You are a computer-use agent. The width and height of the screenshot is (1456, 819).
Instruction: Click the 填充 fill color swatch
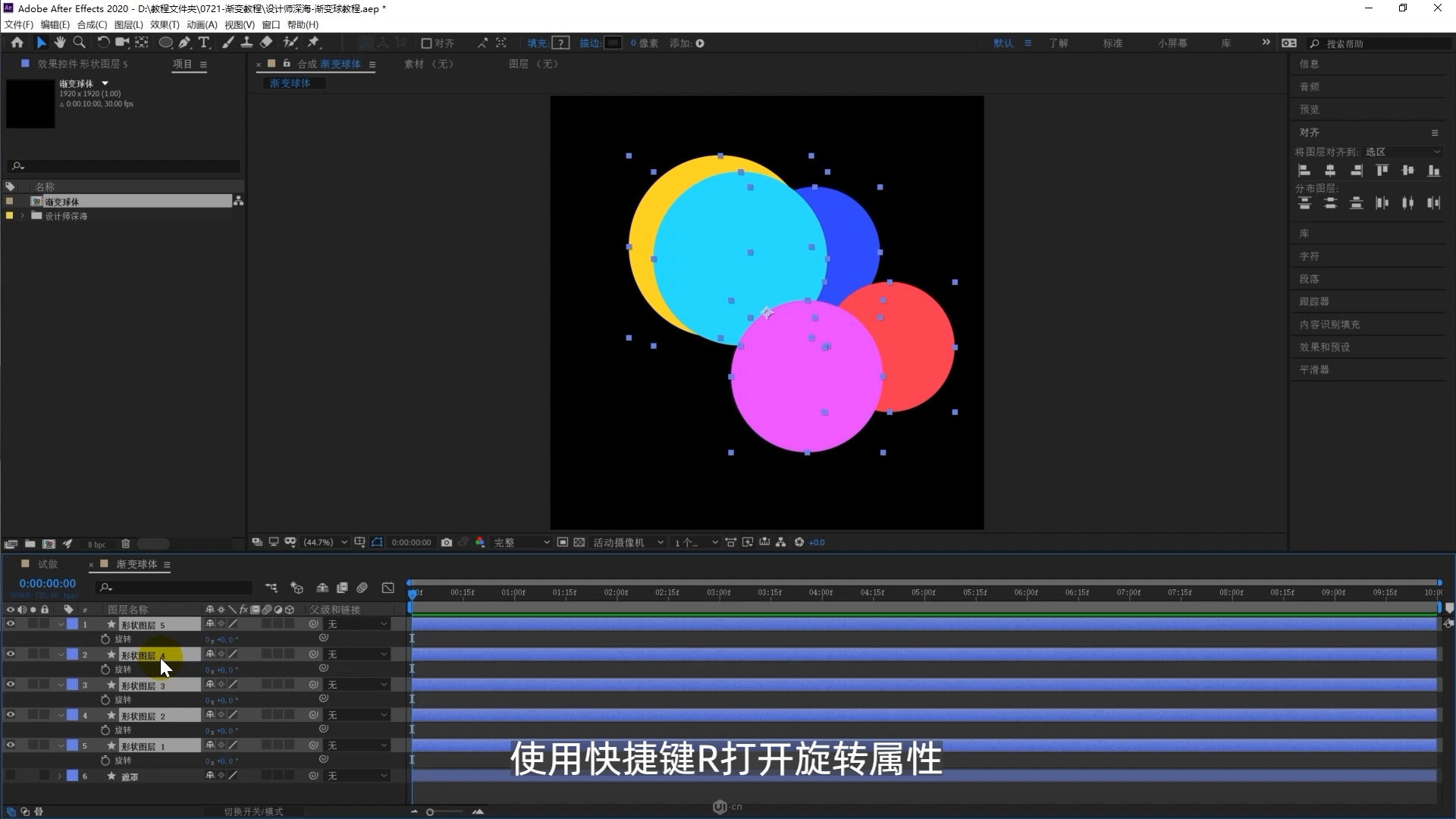pos(560,43)
